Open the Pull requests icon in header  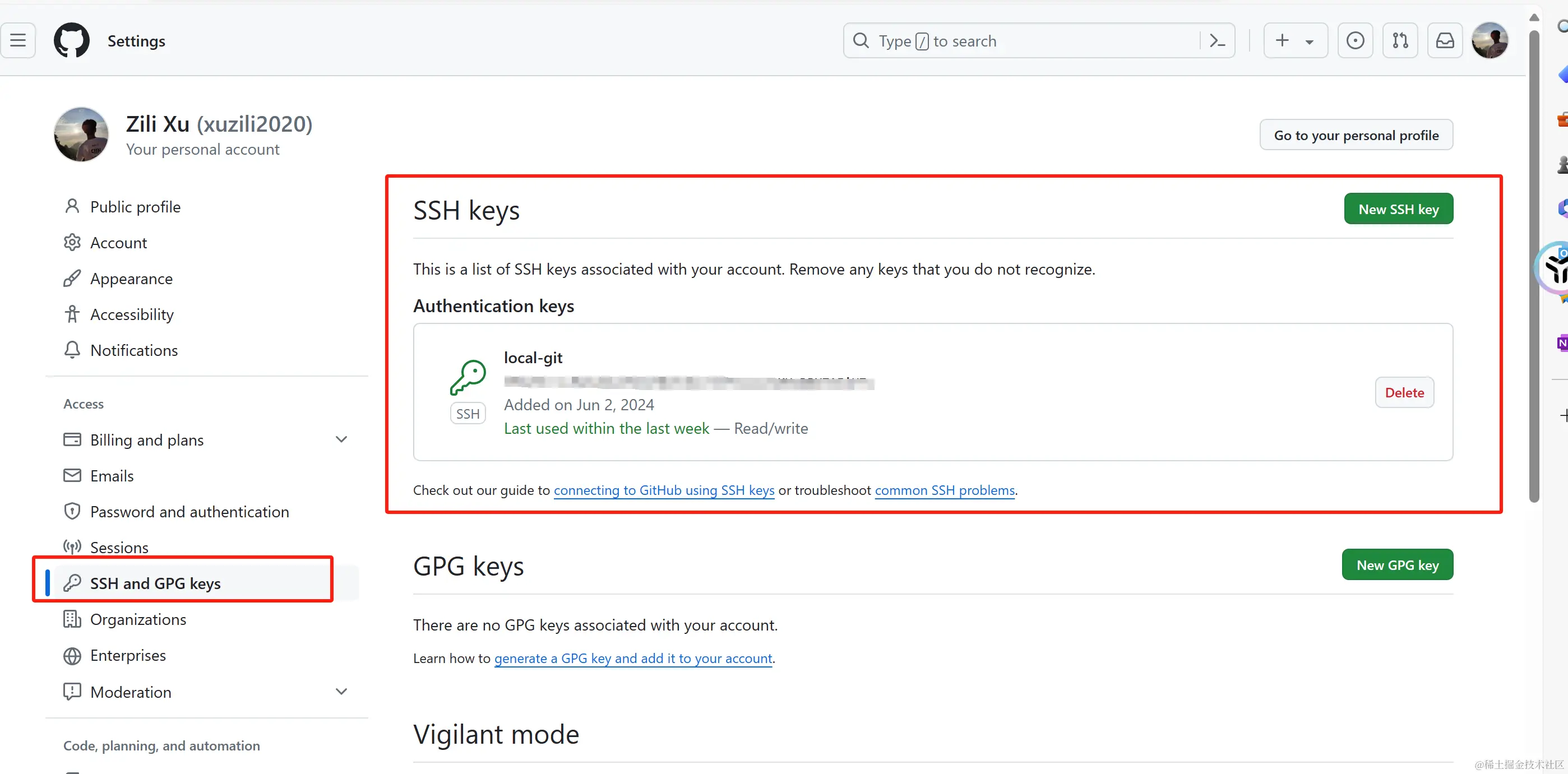point(1400,41)
